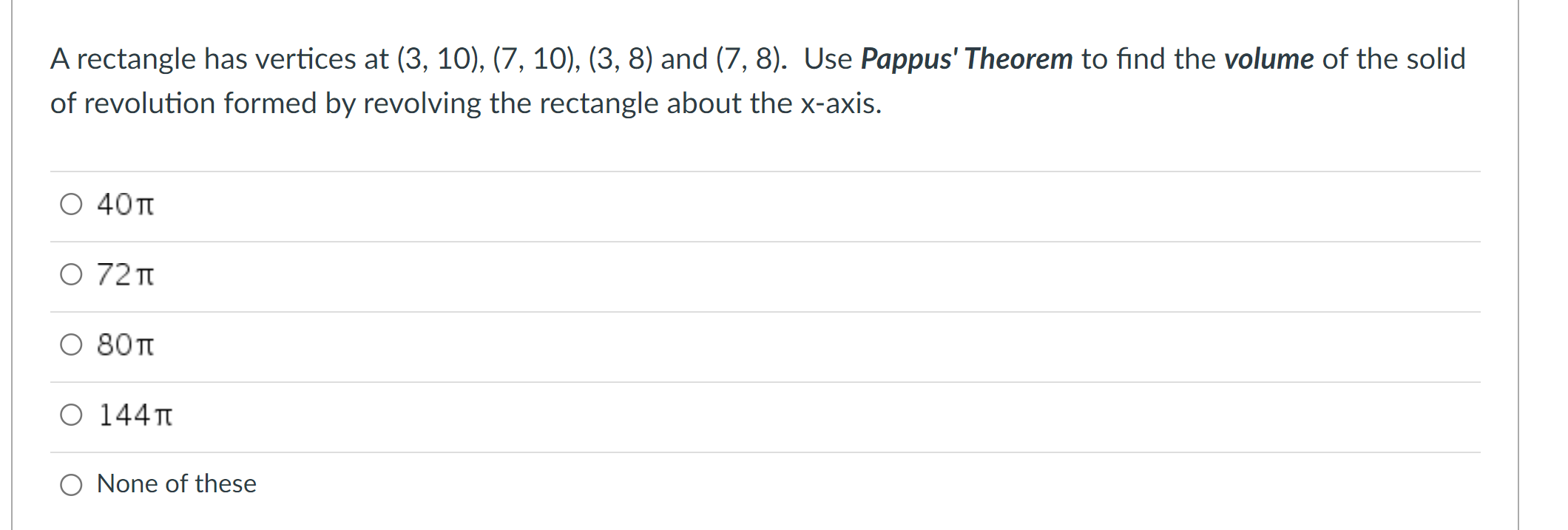Viewport: 1568px width, 530px height.
Task: Click the bolded volume text
Action: pos(1268,58)
